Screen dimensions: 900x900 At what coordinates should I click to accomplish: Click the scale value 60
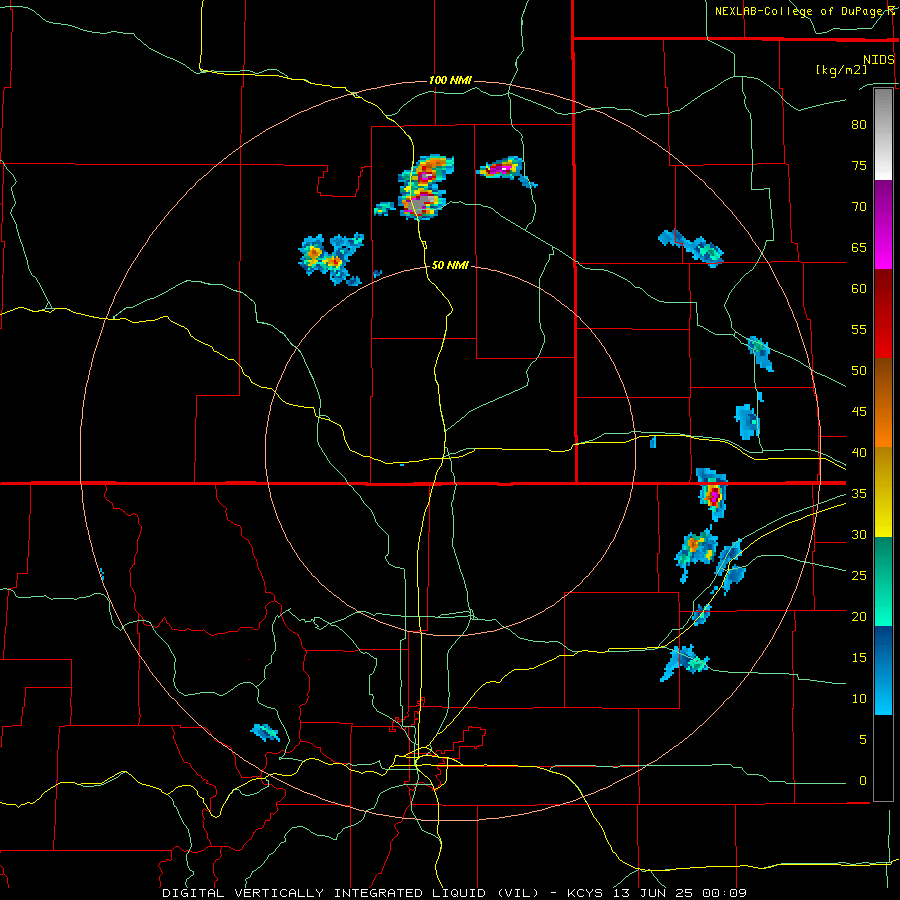click(859, 289)
